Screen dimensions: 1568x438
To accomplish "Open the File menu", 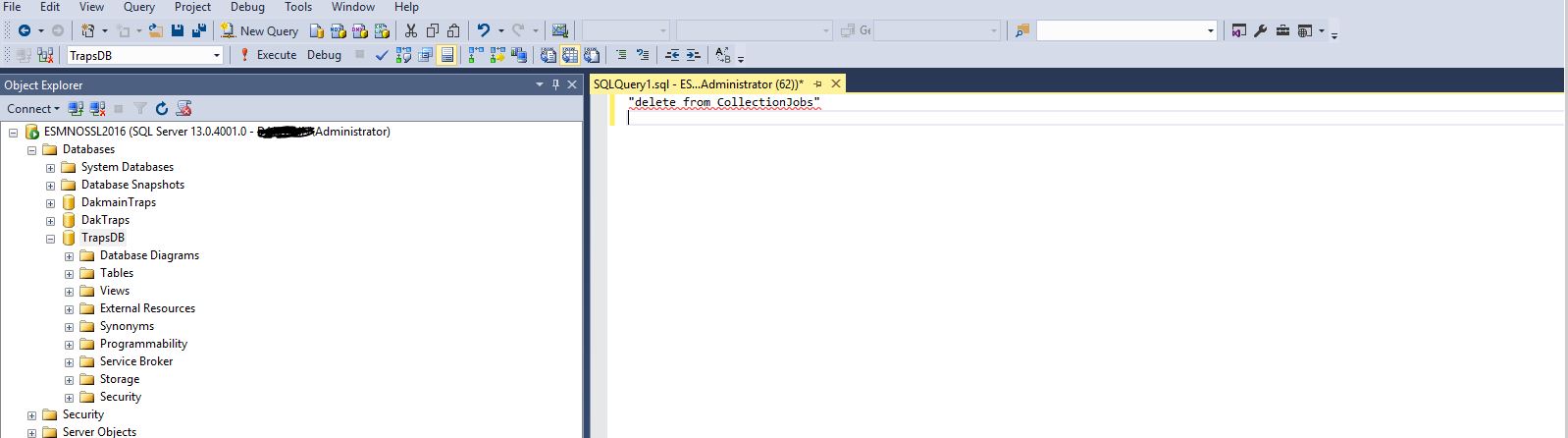I will (x=12, y=7).
